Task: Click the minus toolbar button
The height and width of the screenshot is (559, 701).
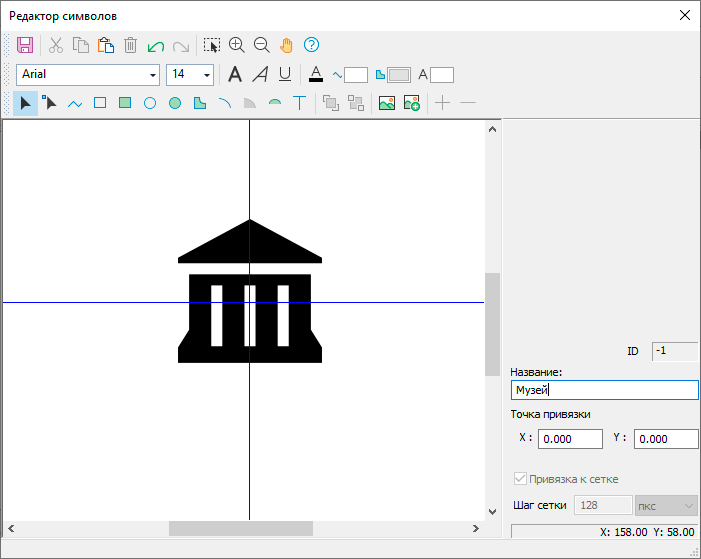Action: point(468,103)
